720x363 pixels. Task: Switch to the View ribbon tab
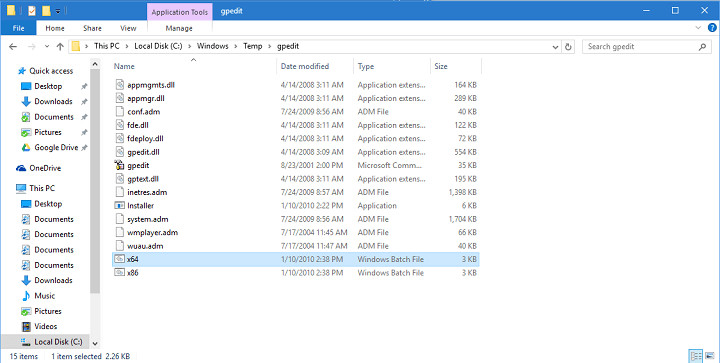(128, 28)
